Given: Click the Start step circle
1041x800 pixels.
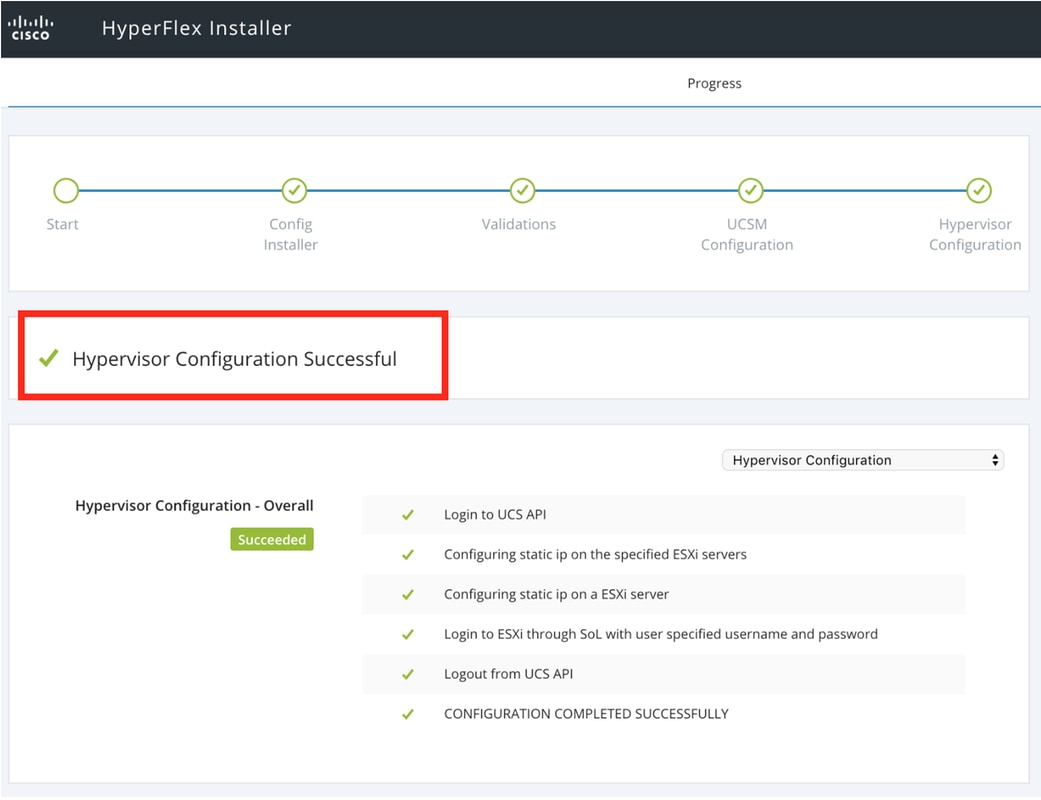Looking at the screenshot, I should click(66, 191).
